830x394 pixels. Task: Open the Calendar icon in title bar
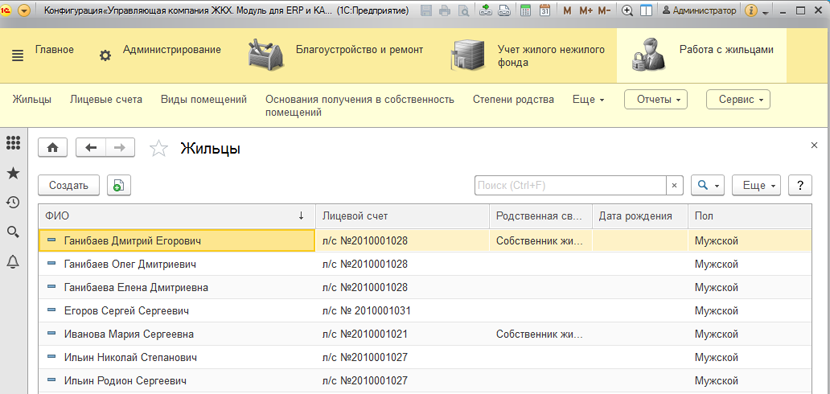pos(545,11)
